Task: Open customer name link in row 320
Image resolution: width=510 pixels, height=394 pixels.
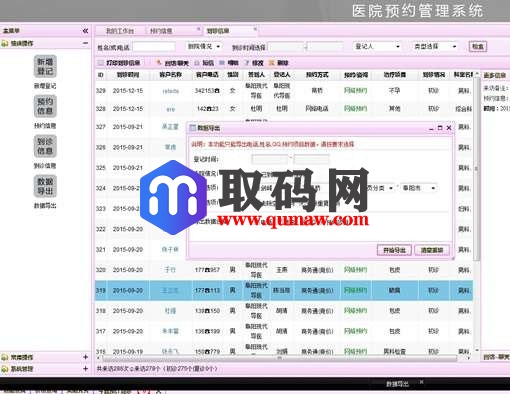Action: click(170, 270)
